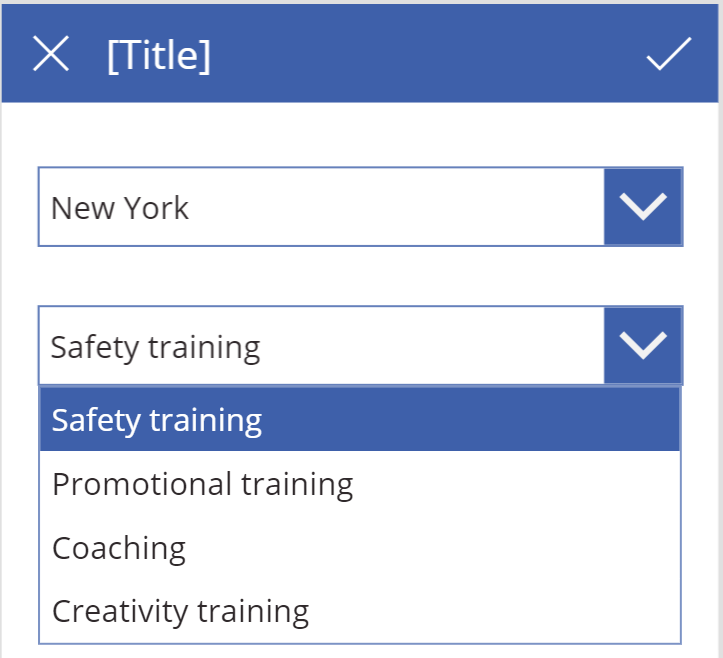Expand the New York dropdown chevron
Screen dimensions: 723x658
(643, 207)
